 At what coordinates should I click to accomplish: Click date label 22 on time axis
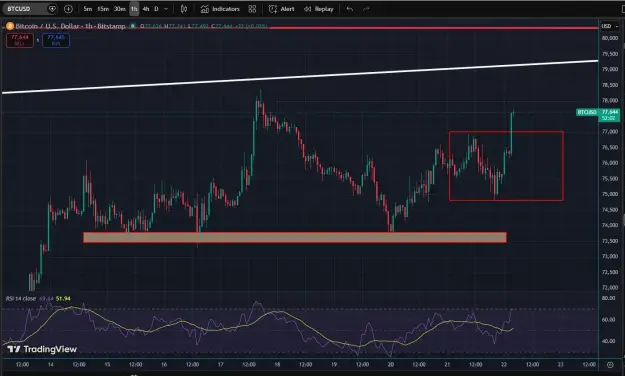[504, 364]
